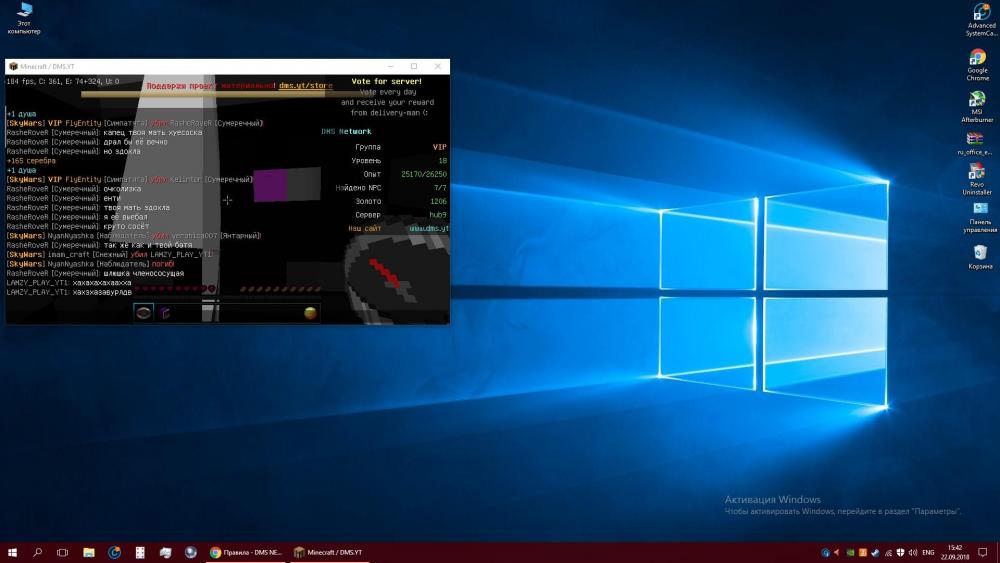Click the 25170/26250 experience value

[423, 174]
